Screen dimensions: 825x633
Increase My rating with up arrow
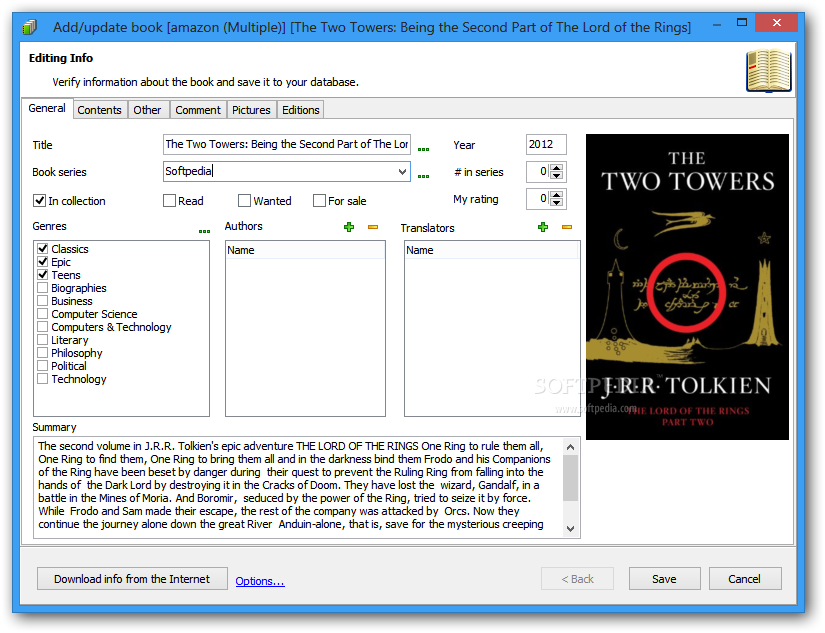(x=557, y=195)
